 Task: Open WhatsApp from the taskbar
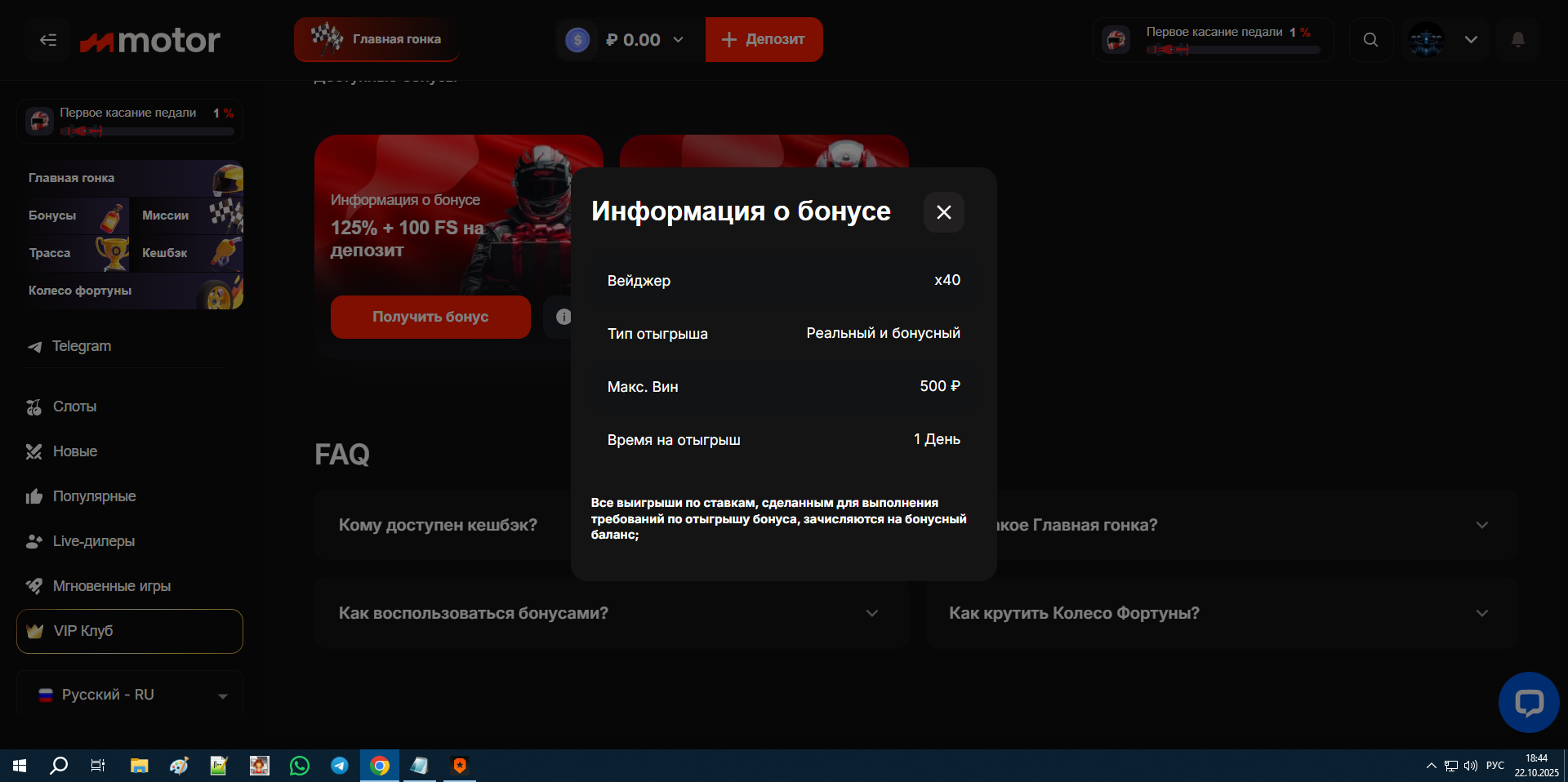click(300, 766)
